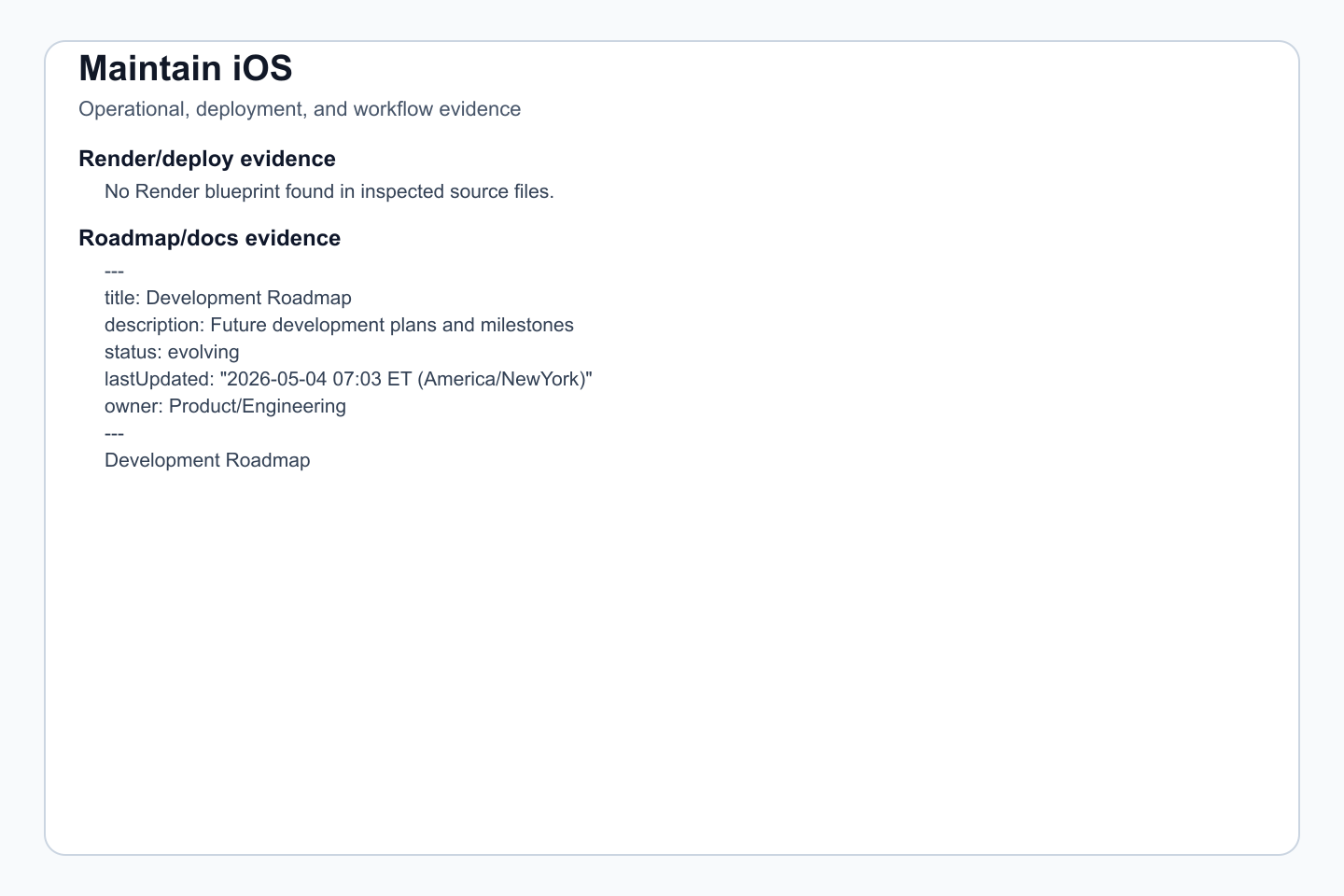The image size is (1344, 896).
Task: Select the 'Operational, deployment, and workflow evidence' subtitle
Action: click(x=300, y=109)
